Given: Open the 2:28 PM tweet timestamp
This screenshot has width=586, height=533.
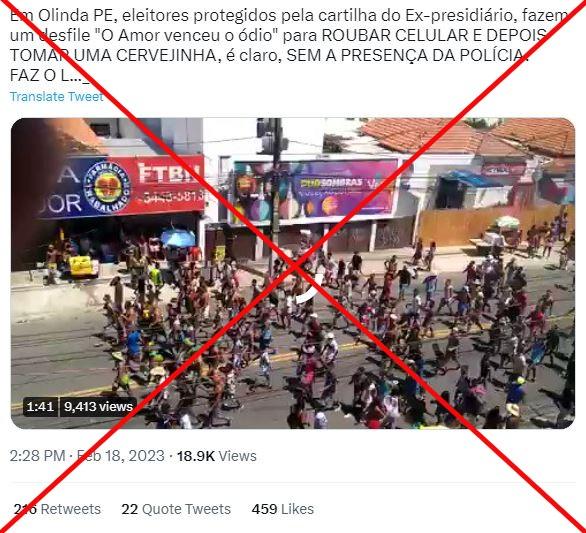Looking at the screenshot, I should (x=37, y=456).
